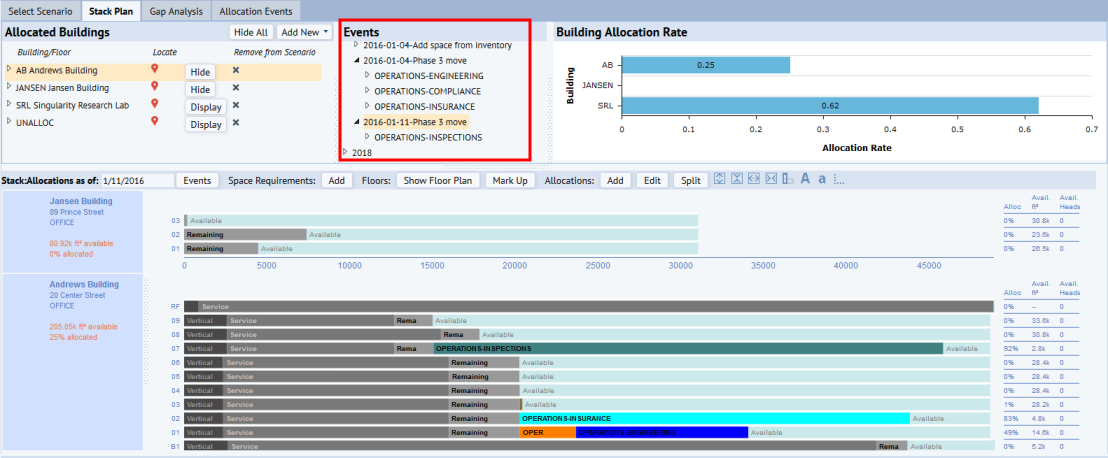Image resolution: width=1108 pixels, height=458 pixels.
Task: Click the Hide All button
Action: (x=251, y=32)
